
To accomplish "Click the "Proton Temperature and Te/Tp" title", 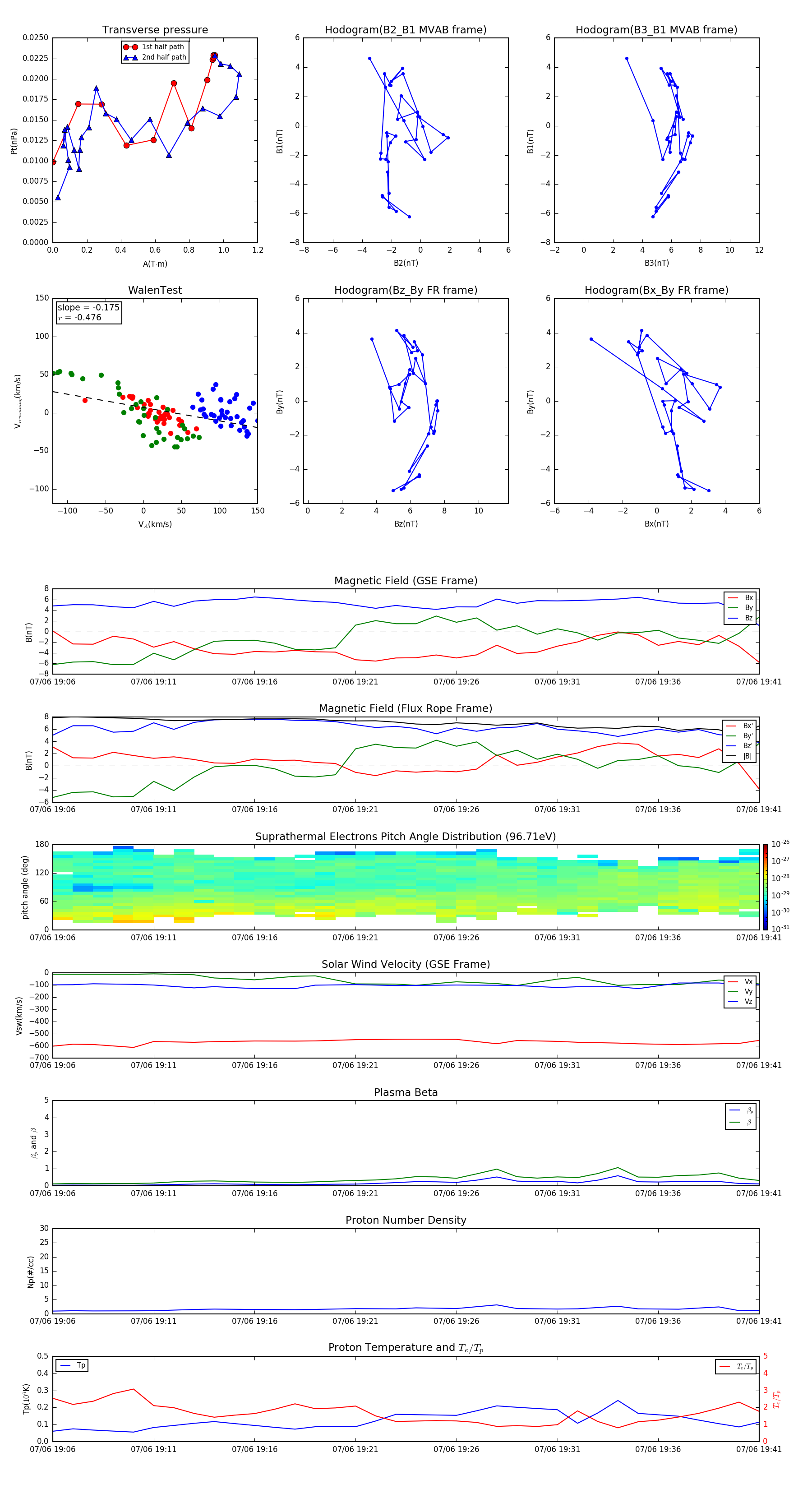I will pos(406,1348).
